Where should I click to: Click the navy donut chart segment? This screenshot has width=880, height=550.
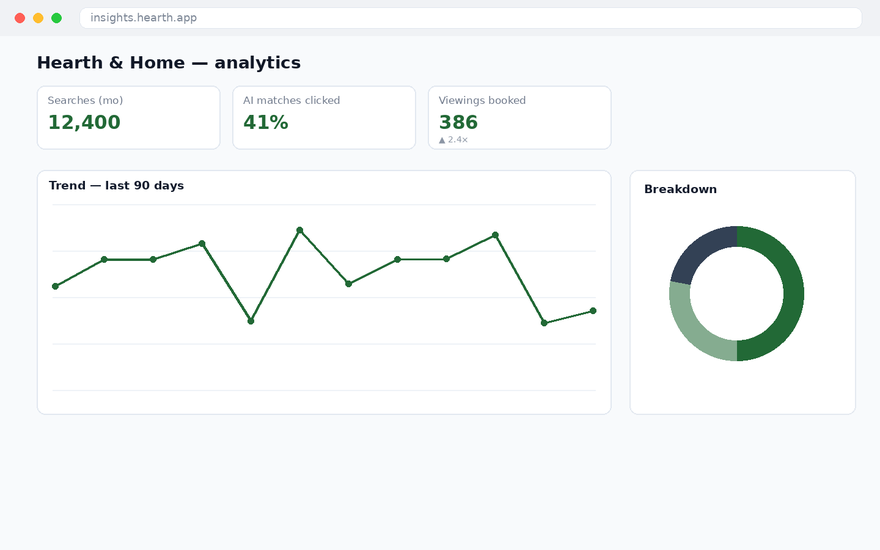coord(699,251)
